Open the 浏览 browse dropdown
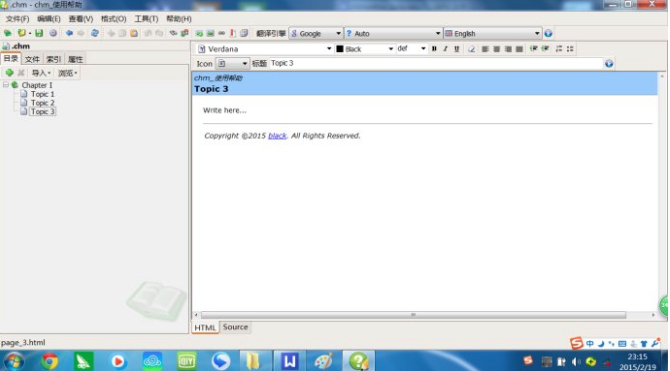 point(67,73)
